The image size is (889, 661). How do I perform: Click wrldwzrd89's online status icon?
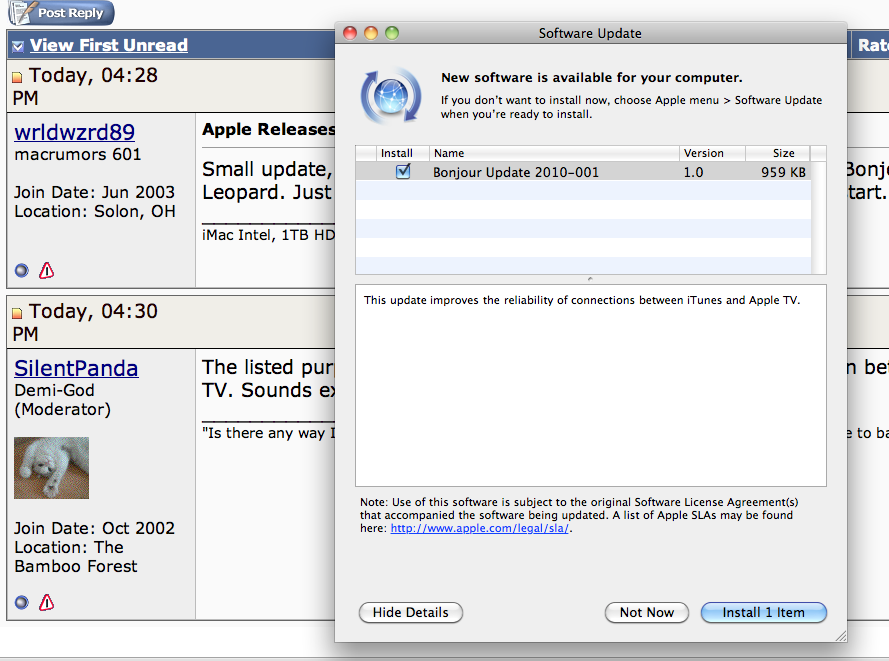pyautogui.click(x=22, y=270)
